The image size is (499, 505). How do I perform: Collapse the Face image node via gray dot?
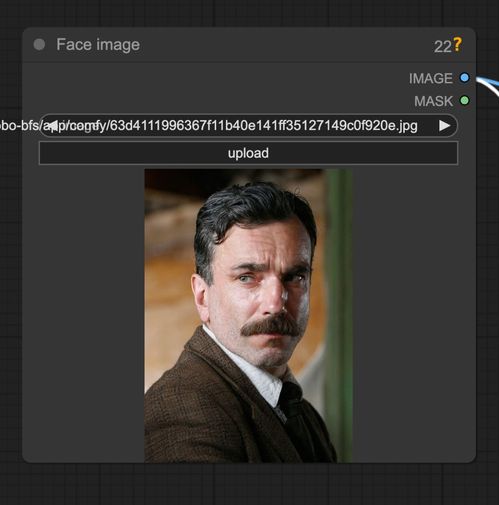point(39,44)
